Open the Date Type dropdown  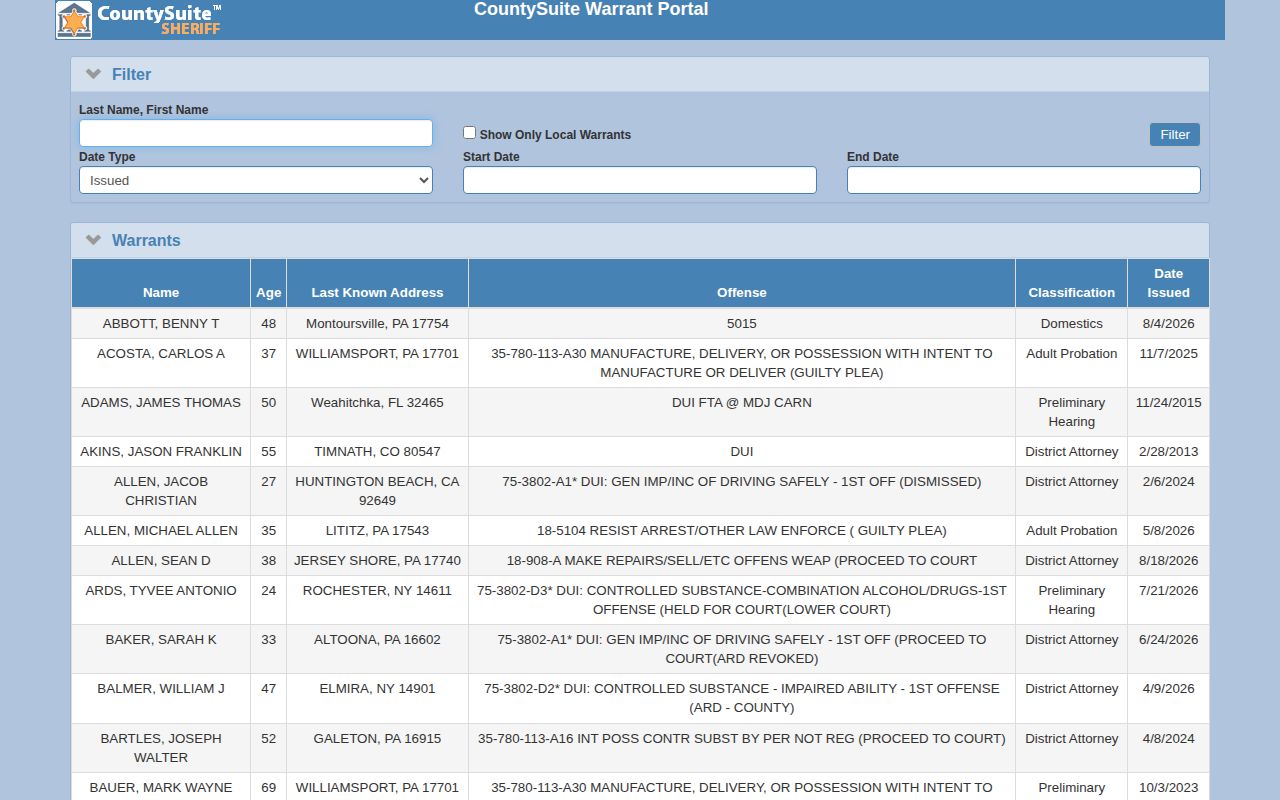click(256, 180)
